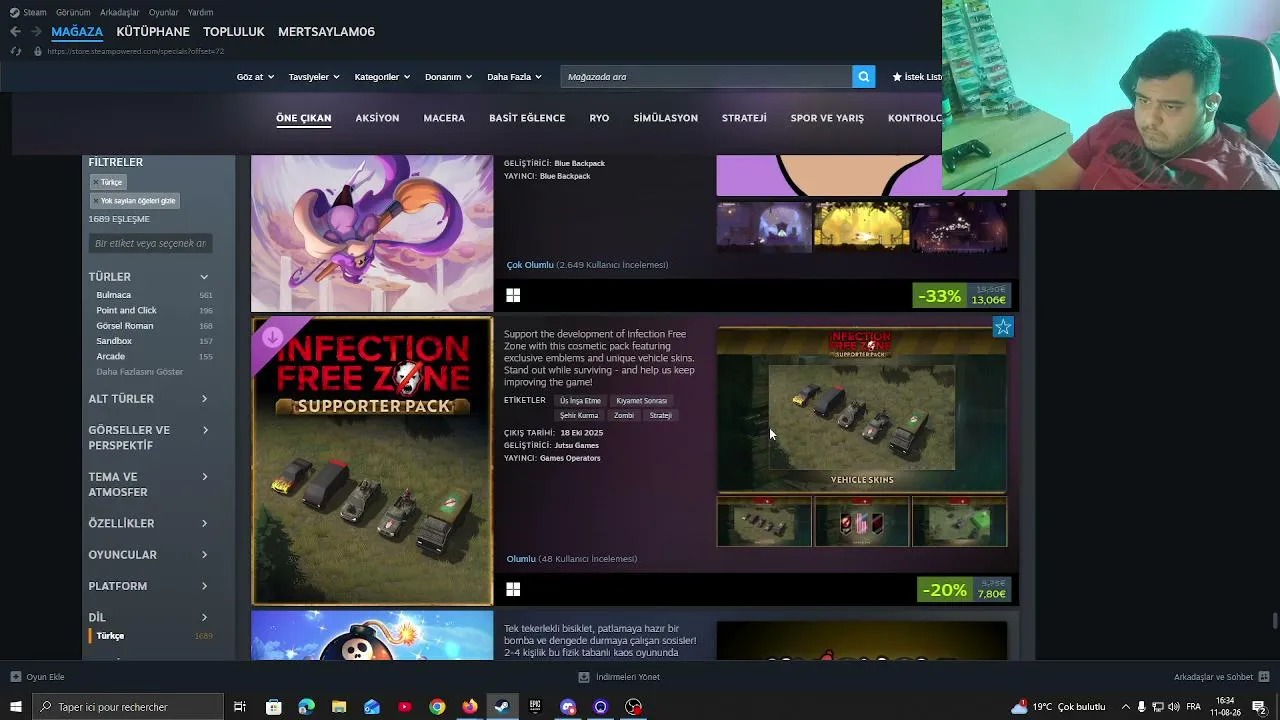
Task: Launch Microsoft Edge from the taskbar
Action: (306, 707)
